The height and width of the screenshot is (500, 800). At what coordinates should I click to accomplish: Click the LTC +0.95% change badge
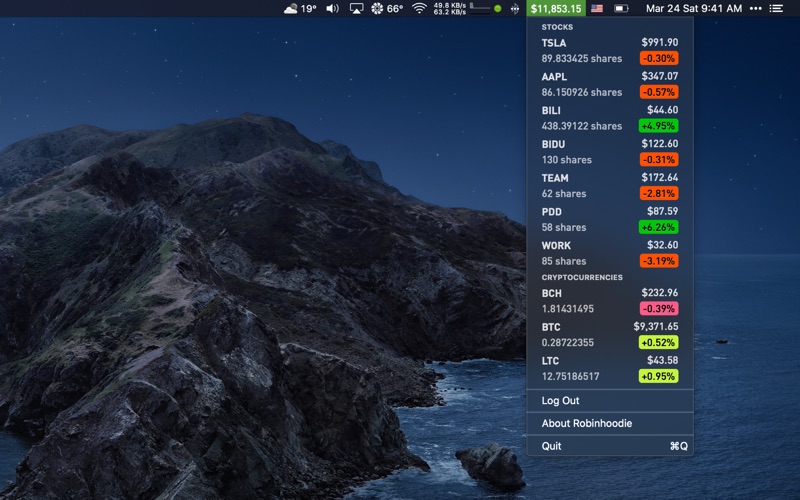pyautogui.click(x=658, y=376)
